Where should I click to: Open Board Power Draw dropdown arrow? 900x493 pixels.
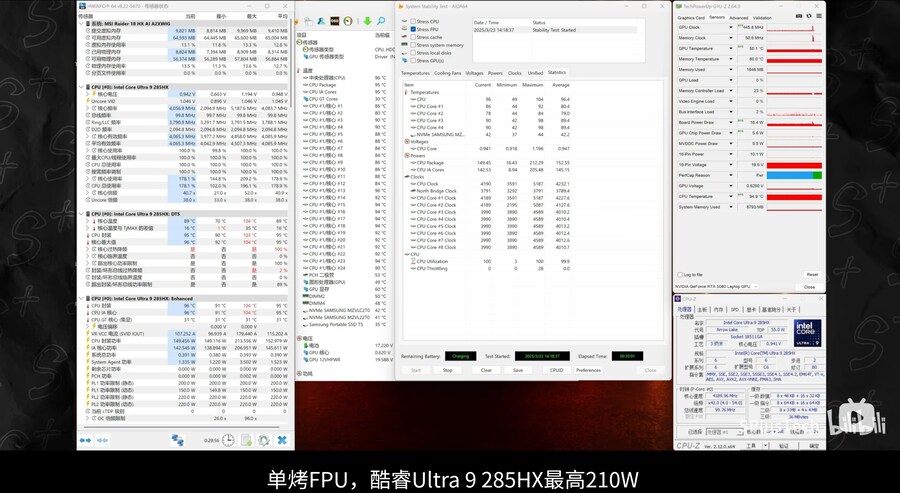tap(731, 123)
